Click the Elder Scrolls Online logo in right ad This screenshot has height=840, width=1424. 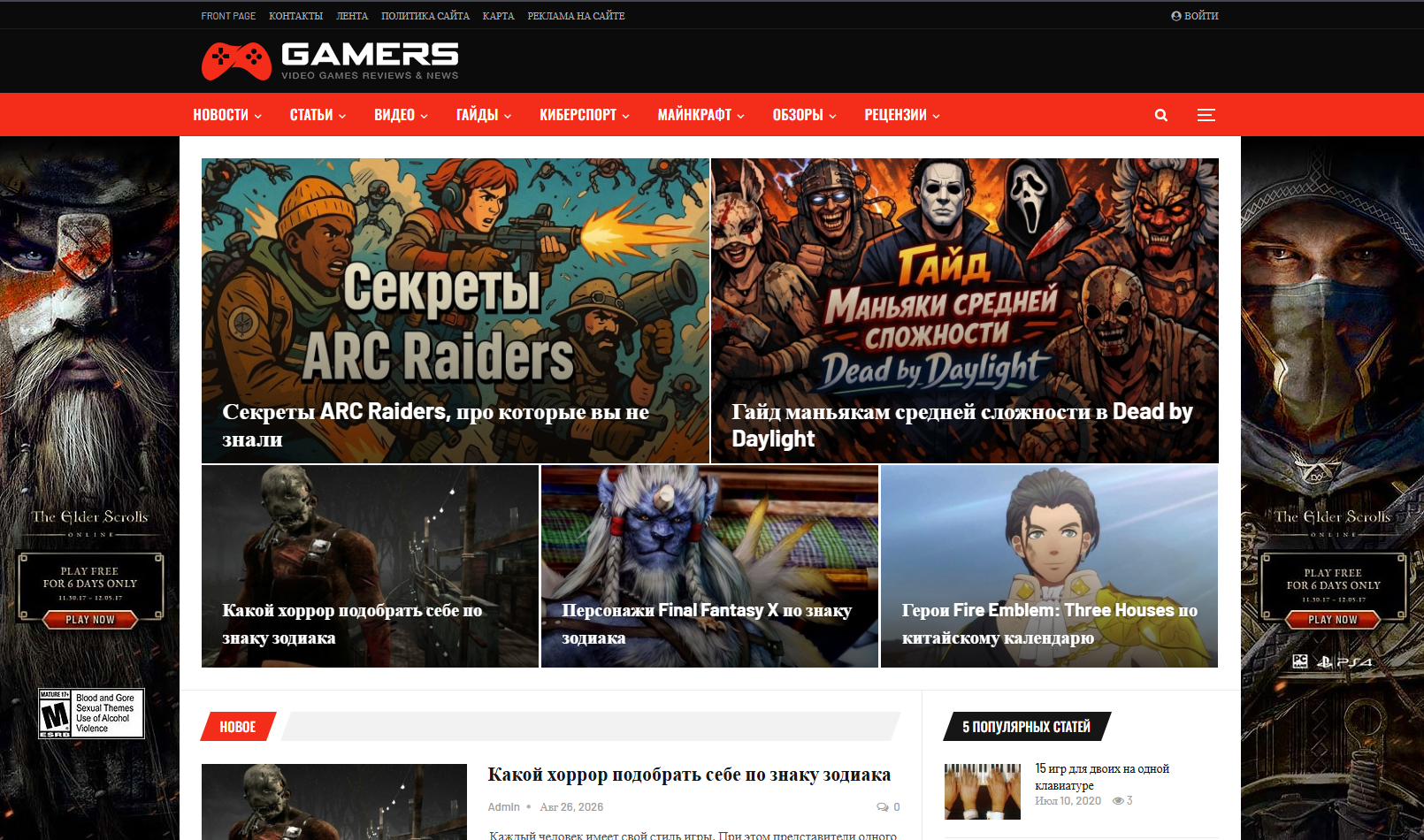[1333, 522]
